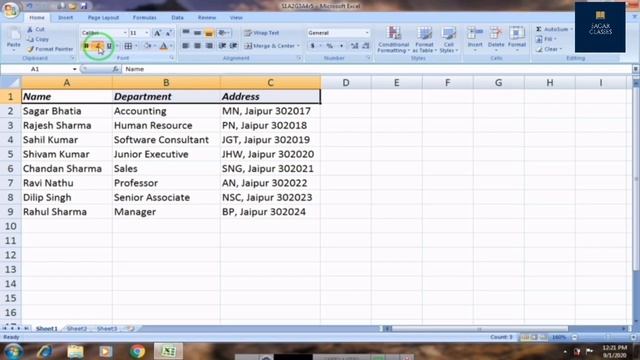Screen dimensions: 640x360
Task: Click AutoSum
Action: pos(552,29)
